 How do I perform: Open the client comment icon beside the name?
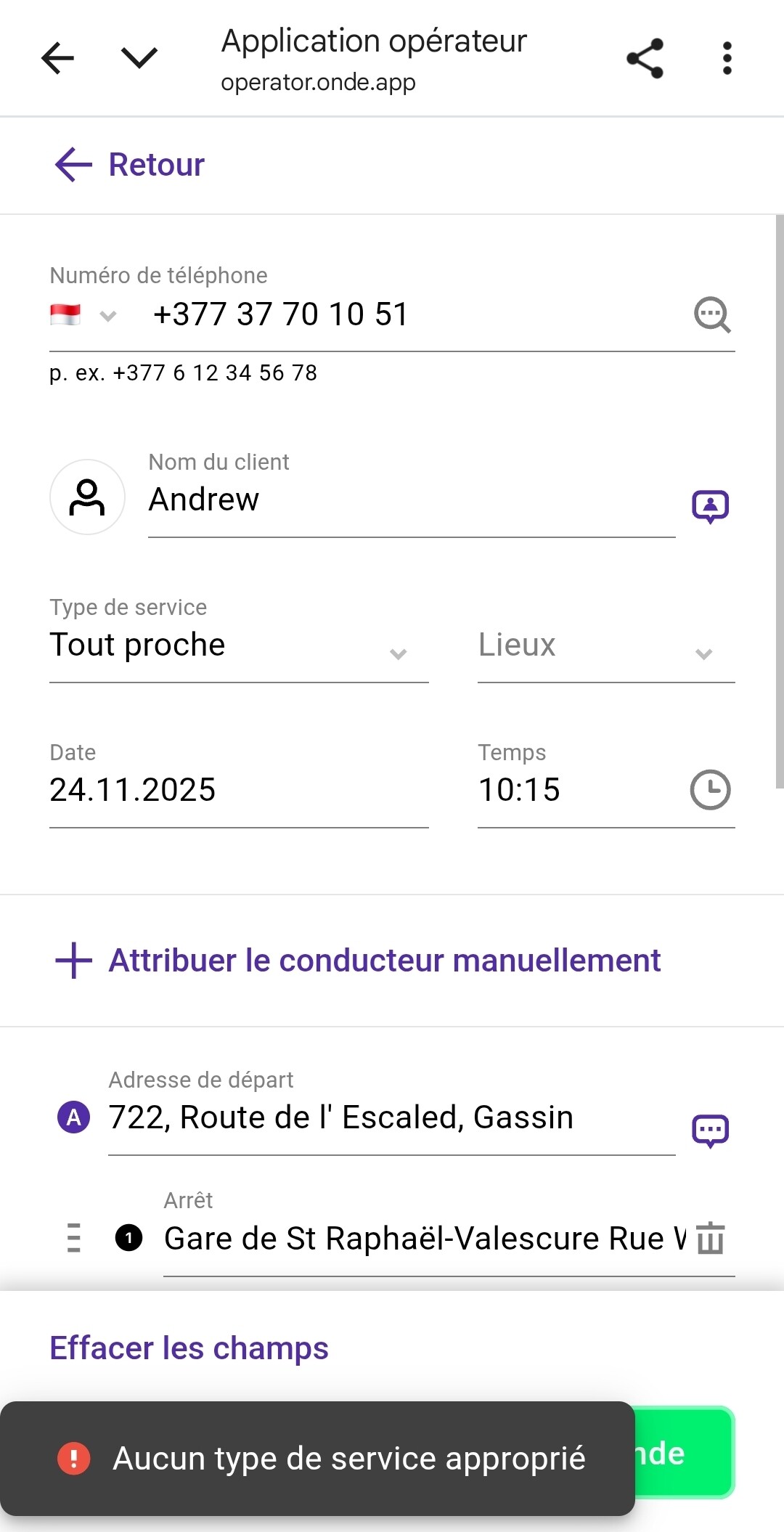[x=710, y=506]
